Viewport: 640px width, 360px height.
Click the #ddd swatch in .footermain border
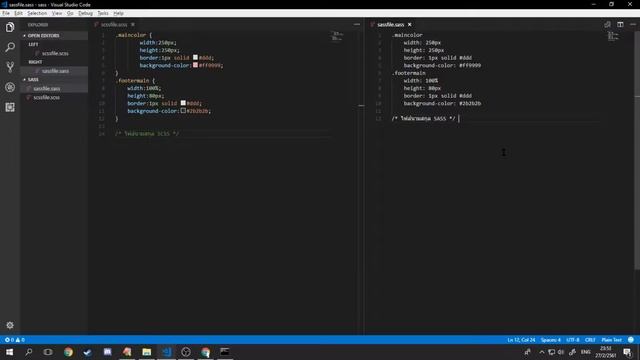[x=183, y=103]
